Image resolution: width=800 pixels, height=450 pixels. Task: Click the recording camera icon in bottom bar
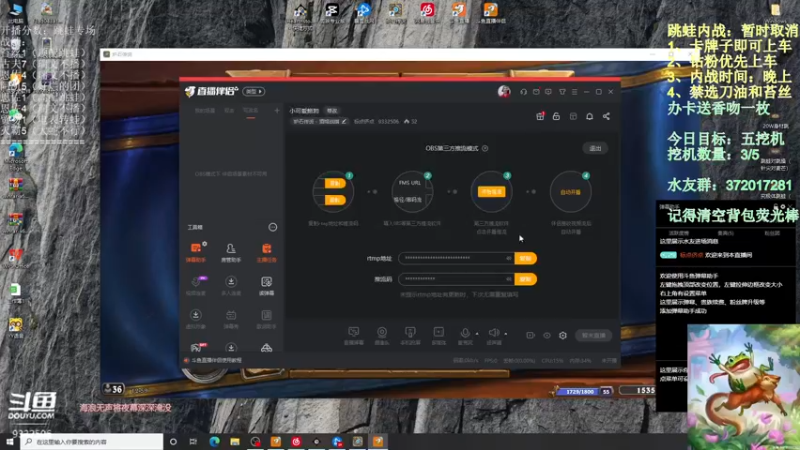(531, 335)
